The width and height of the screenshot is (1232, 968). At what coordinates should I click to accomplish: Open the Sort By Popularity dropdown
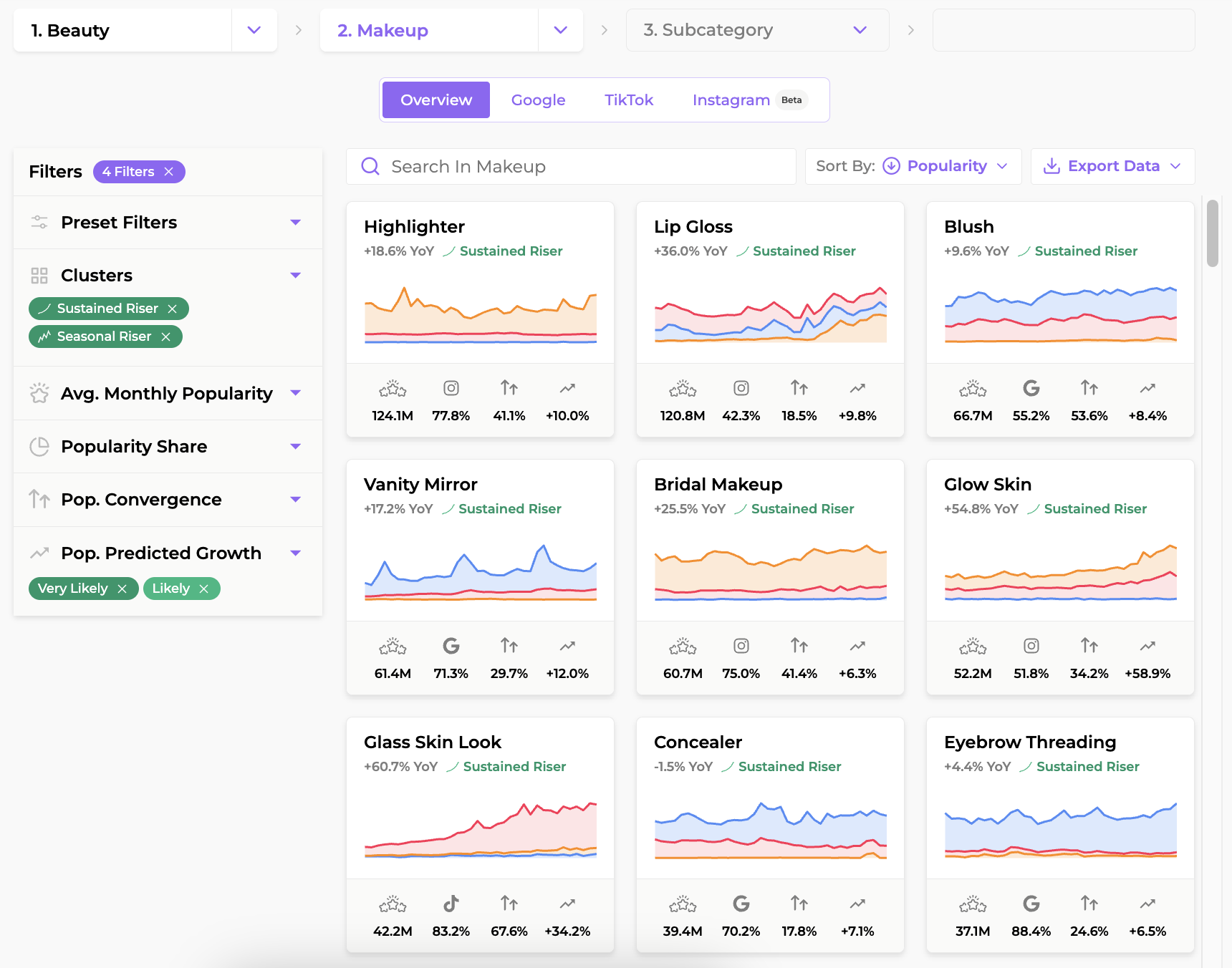click(913, 166)
